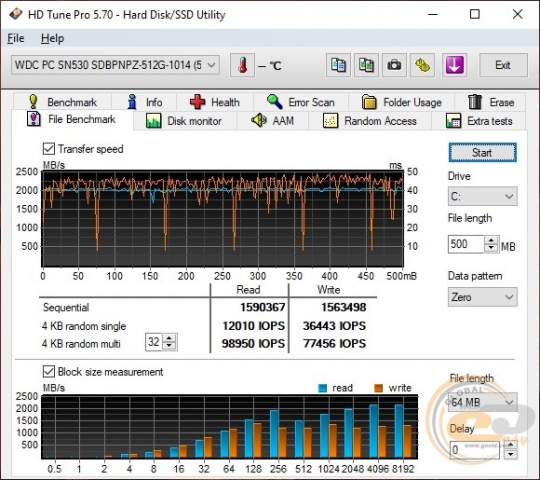Increase File length with up arrow
The width and height of the screenshot is (540, 480).
tap(491, 240)
